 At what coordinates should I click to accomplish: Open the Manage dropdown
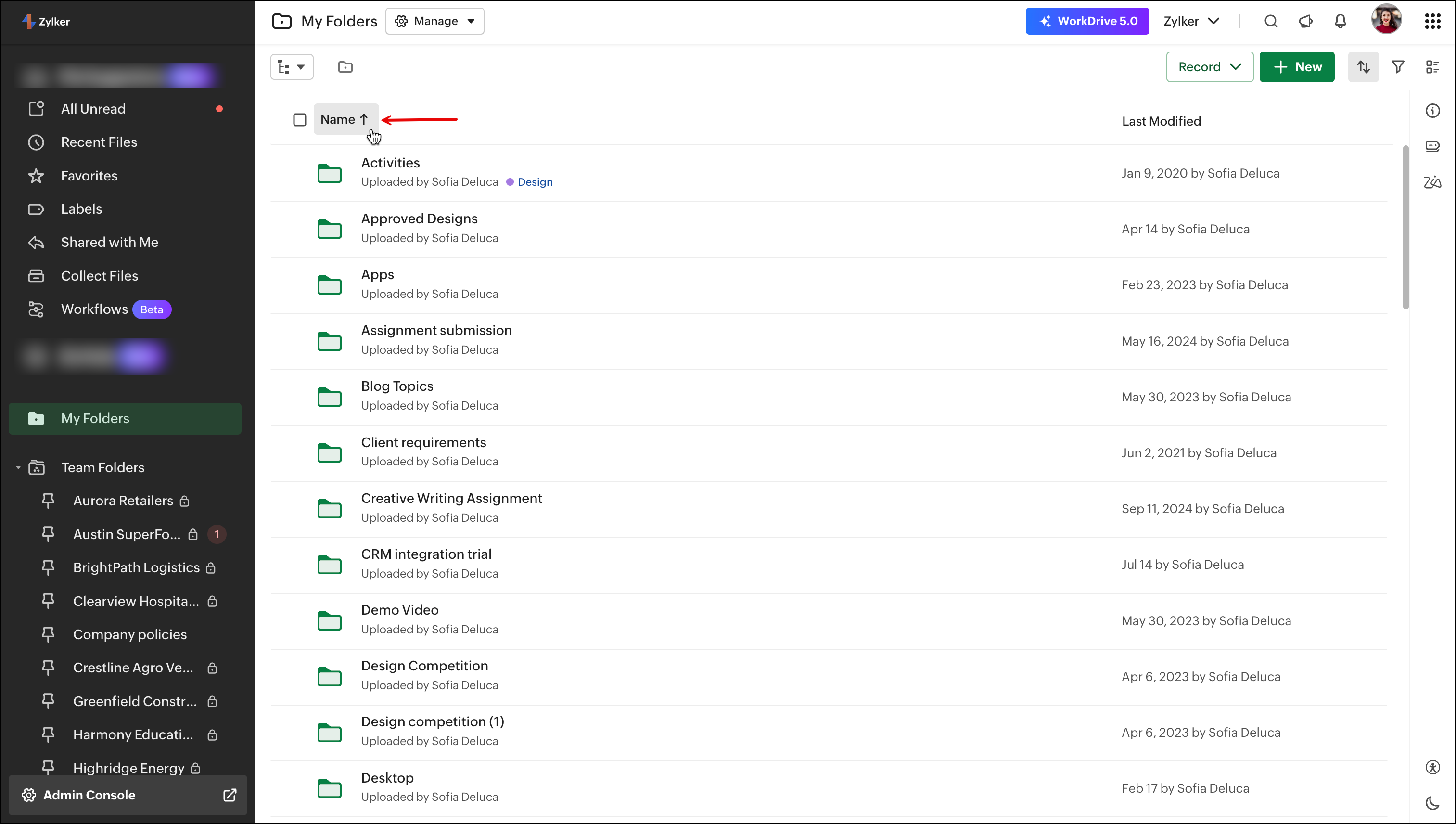click(434, 22)
